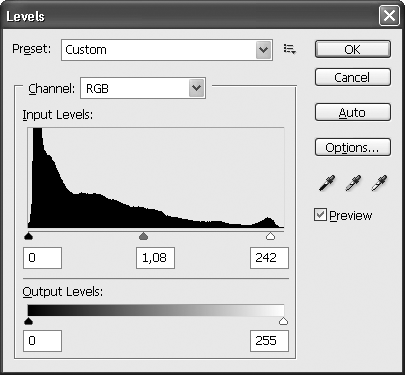Expand the Preset dropdown arrow
Screen dimensions: 405x375
coord(263,50)
